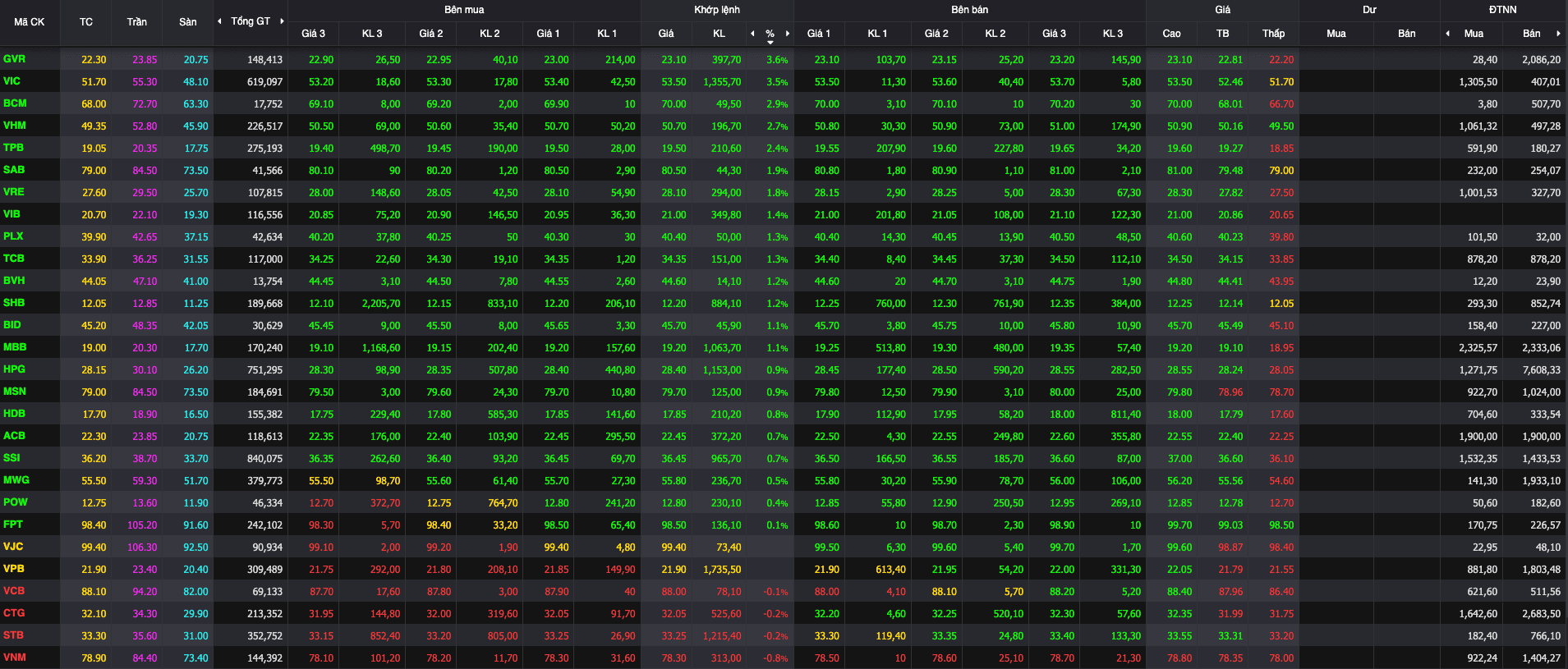Open the MWG stock symbol

[x=16, y=480]
